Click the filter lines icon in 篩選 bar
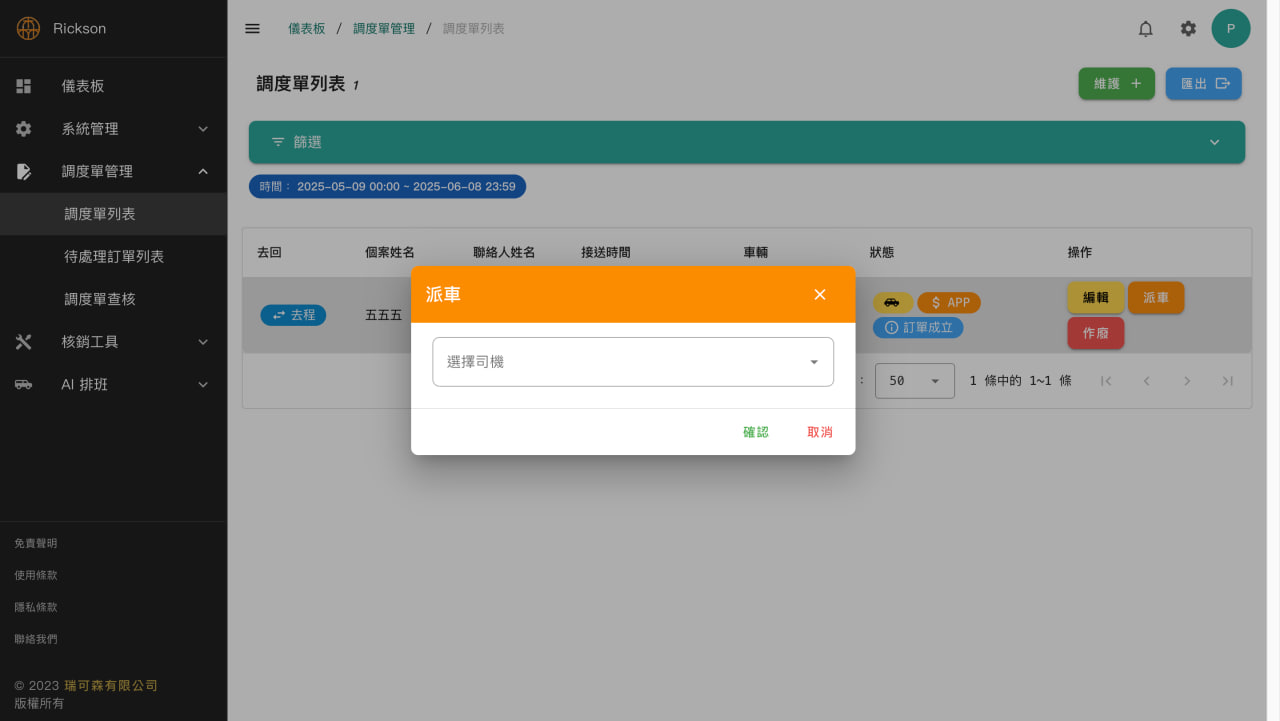Image resolution: width=1280 pixels, height=721 pixels. coord(278,142)
